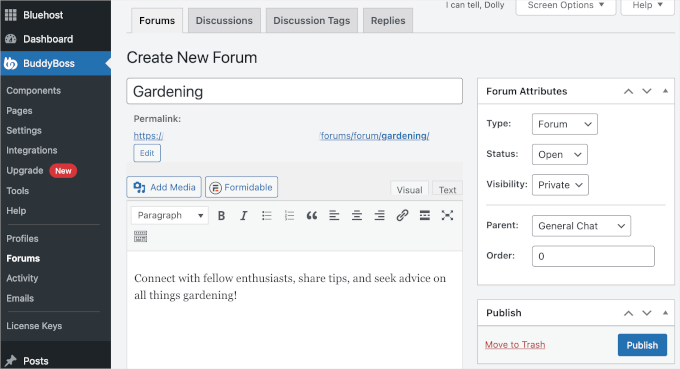The width and height of the screenshot is (680, 369).
Task: Open the sidebar Help item
Action: (x=16, y=211)
